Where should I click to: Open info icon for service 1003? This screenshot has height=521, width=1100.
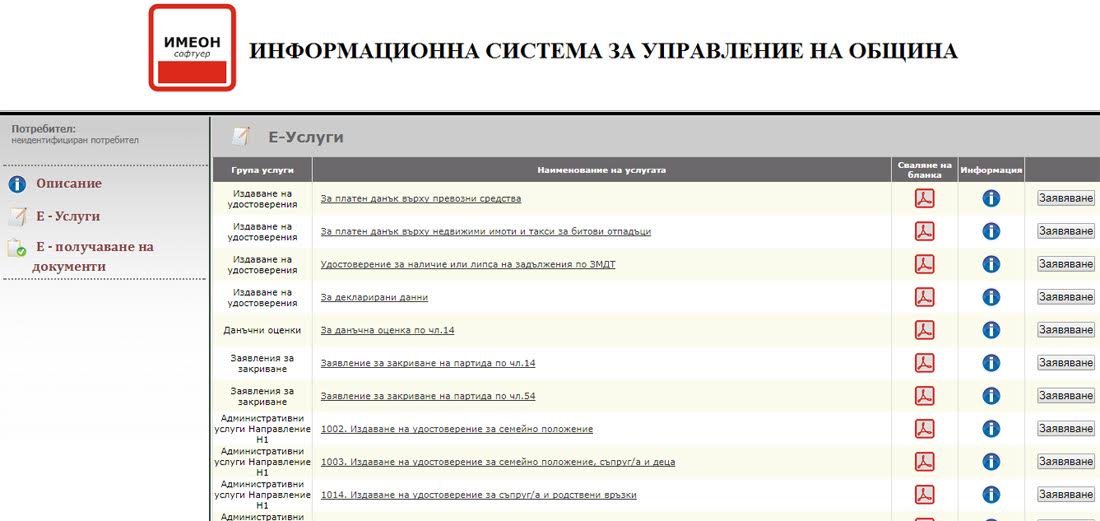point(991,462)
